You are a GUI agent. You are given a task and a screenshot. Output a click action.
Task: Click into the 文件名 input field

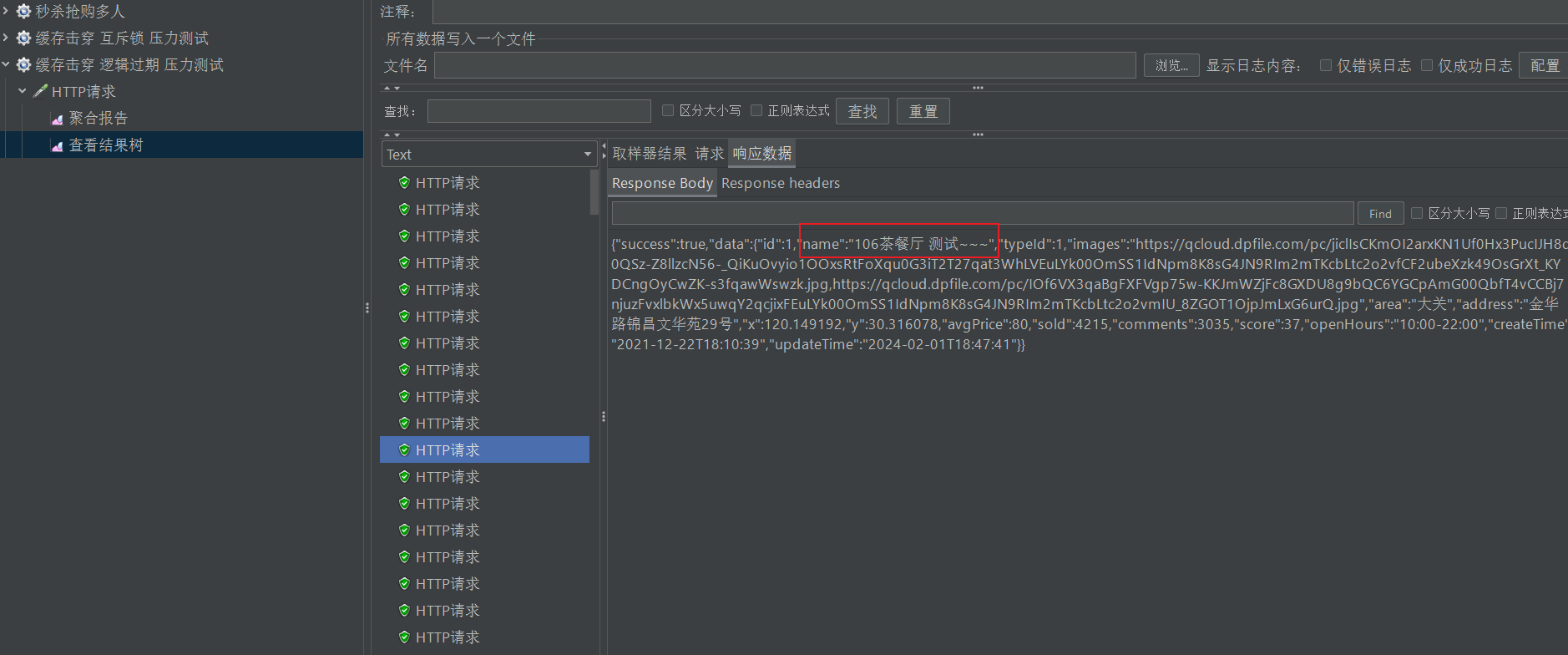pyautogui.click(x=785, y=65)
